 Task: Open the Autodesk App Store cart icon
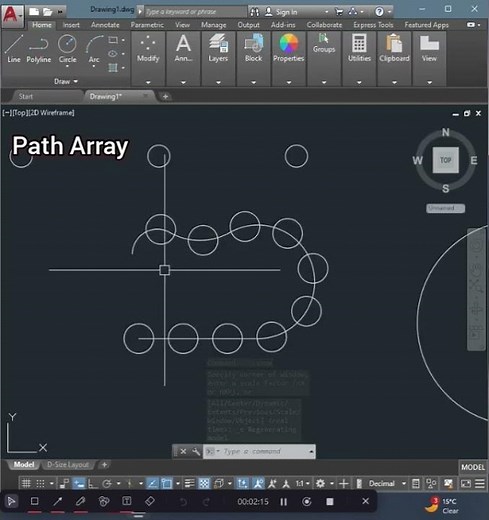tap(339, 12)
